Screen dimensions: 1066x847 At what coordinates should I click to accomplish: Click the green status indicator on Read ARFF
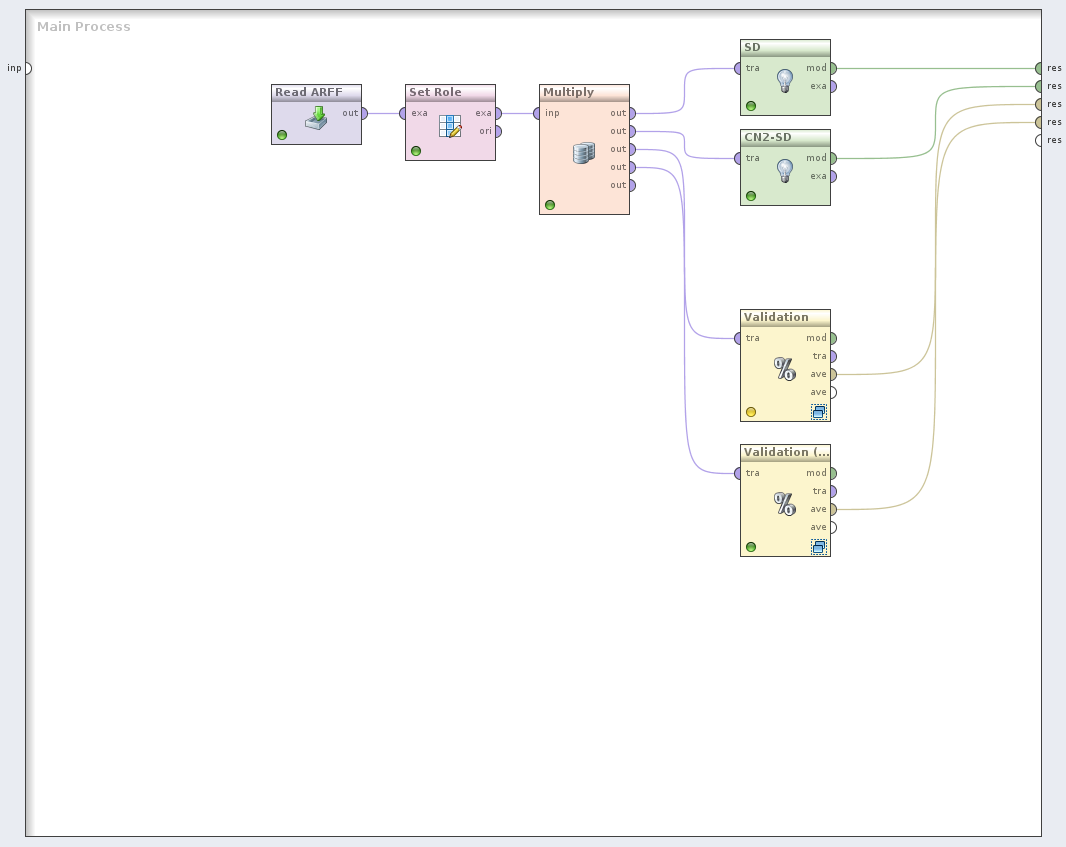point(282,135)
